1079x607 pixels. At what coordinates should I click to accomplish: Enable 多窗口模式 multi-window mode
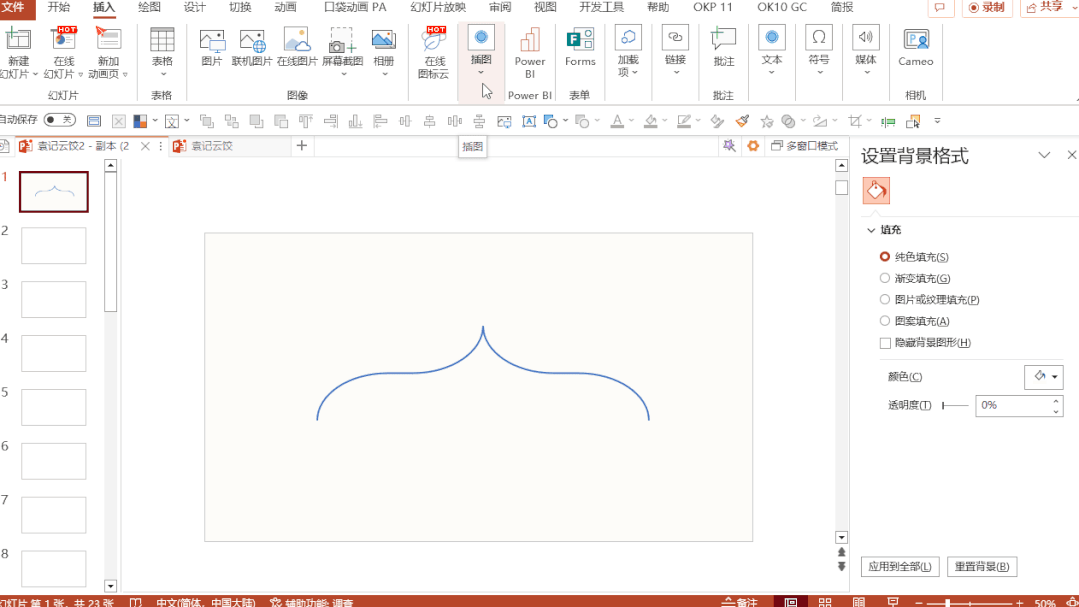804,146
